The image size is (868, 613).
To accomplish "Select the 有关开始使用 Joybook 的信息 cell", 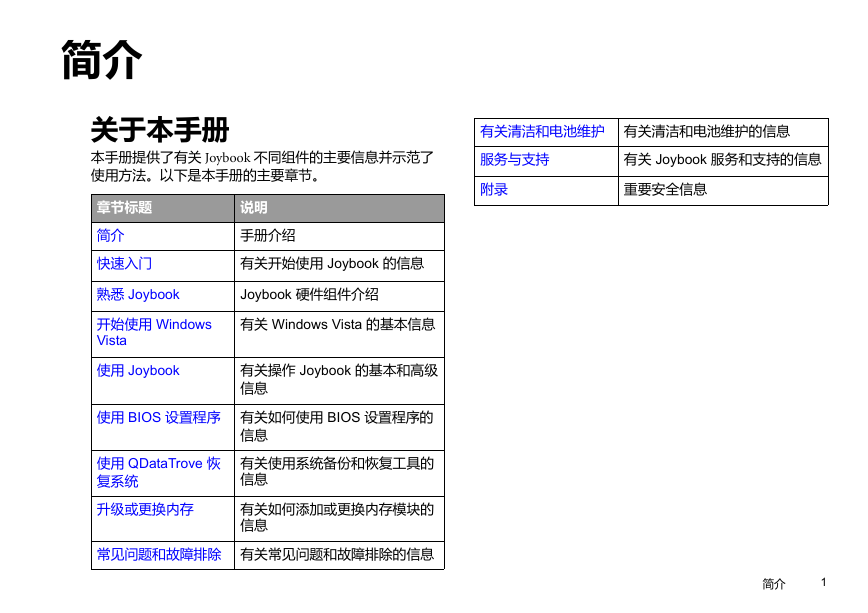I will (x=339, y=266).
